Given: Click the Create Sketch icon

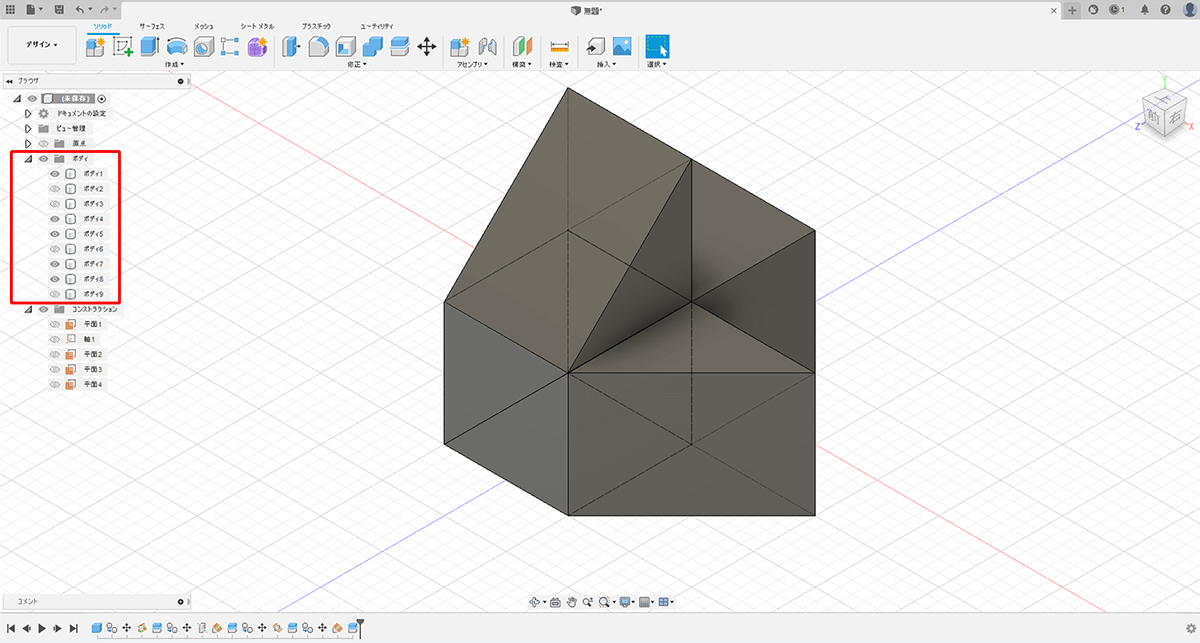Looking at the screenshot, I should [123, 46].
